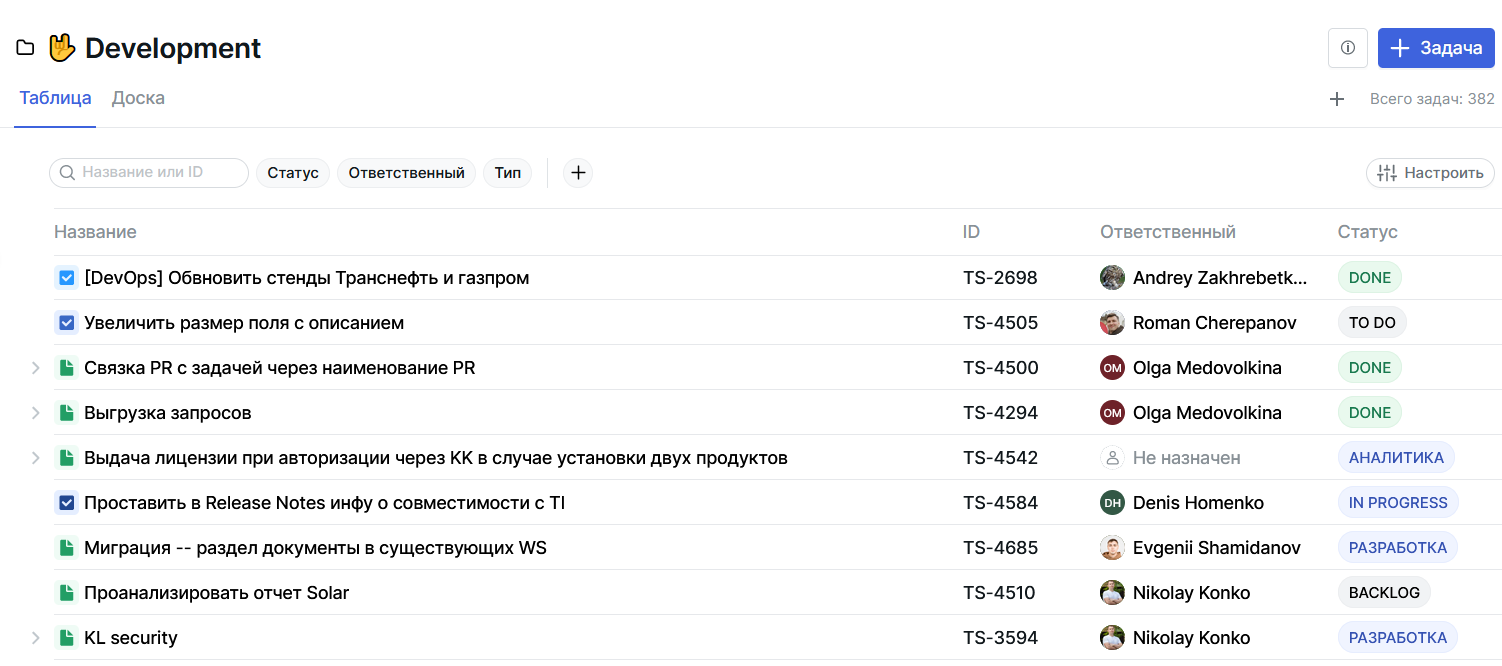This screenshot has height=666, width=1502.
Task: Switch to the Доска tab
Action: point(138,98)
